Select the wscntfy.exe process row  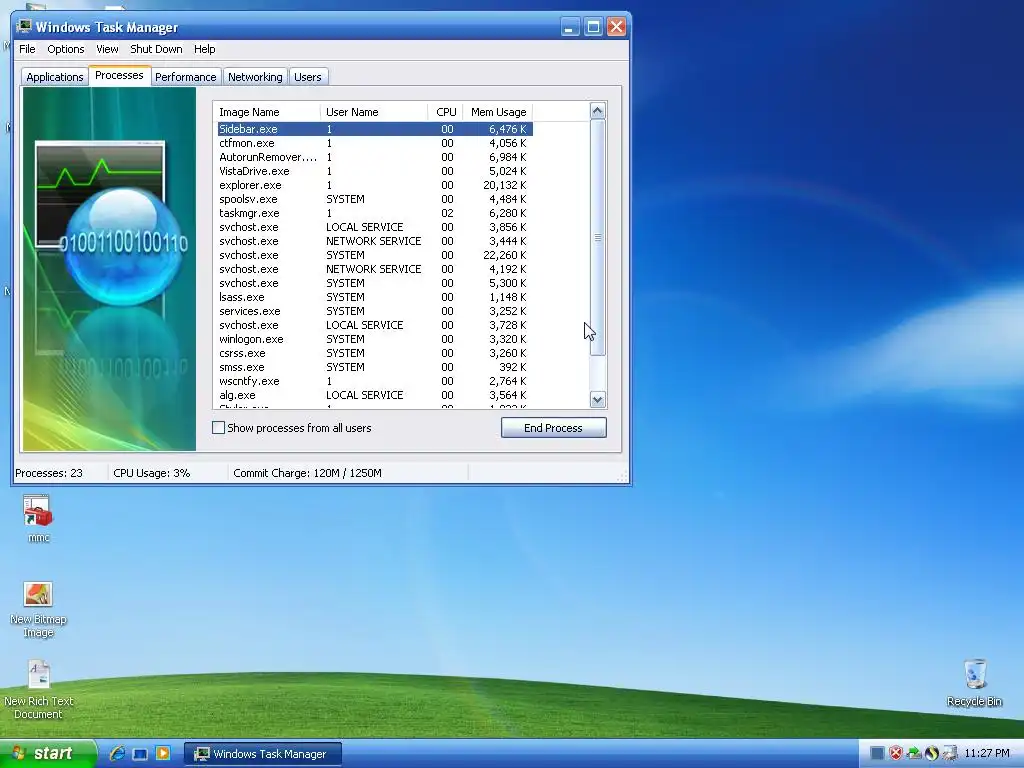pos(375,381)
